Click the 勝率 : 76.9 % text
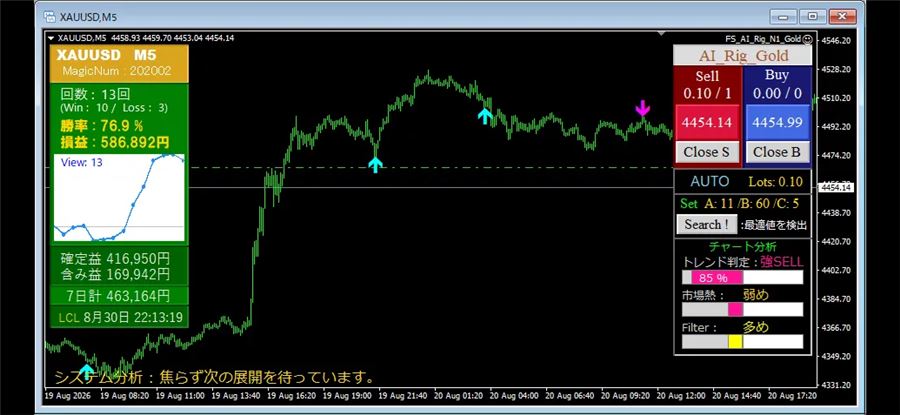 click(x=101, y=126)
